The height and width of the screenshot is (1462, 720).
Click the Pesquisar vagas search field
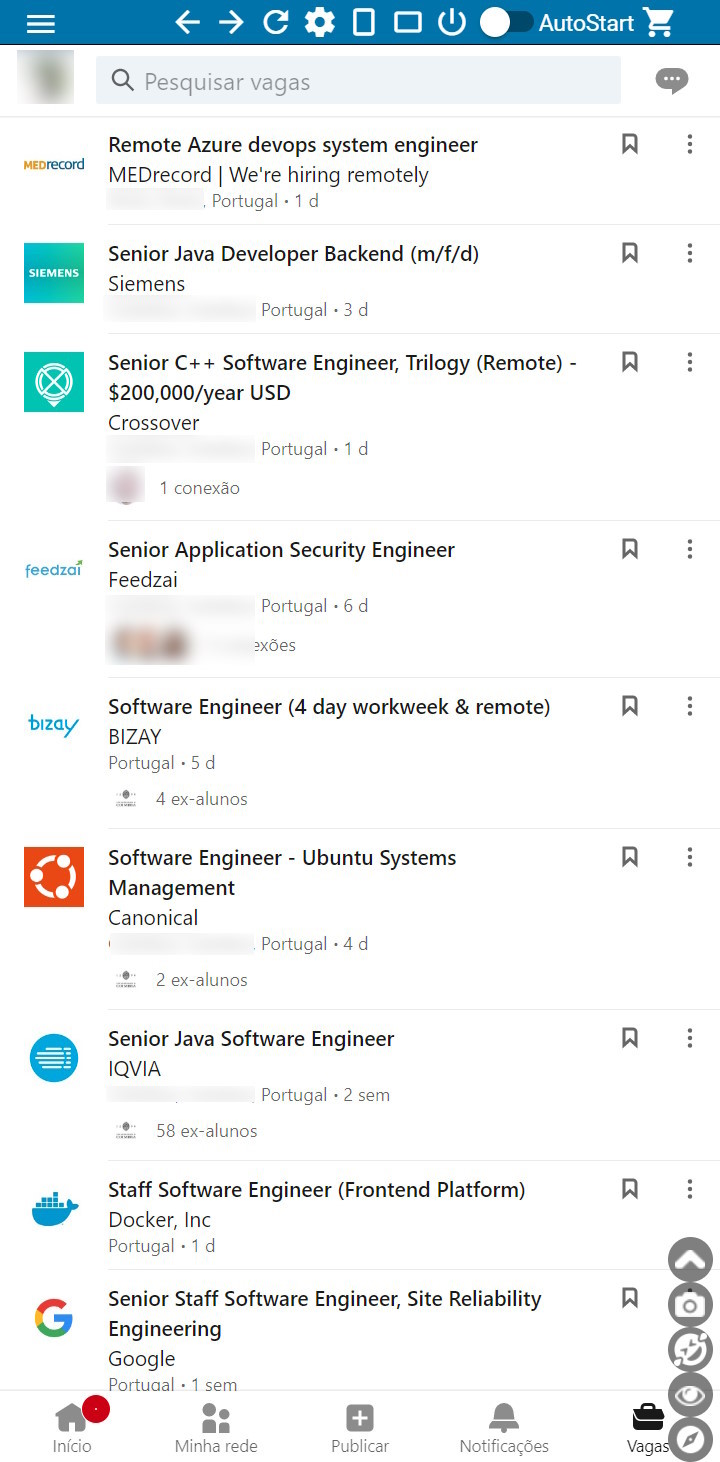click(x=358, y=81)
